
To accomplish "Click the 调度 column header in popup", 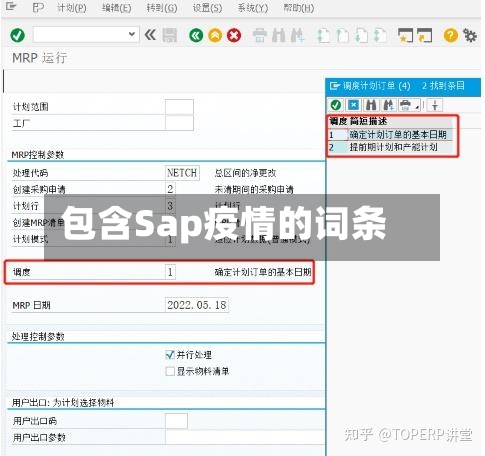I will [x=338, y=121].
